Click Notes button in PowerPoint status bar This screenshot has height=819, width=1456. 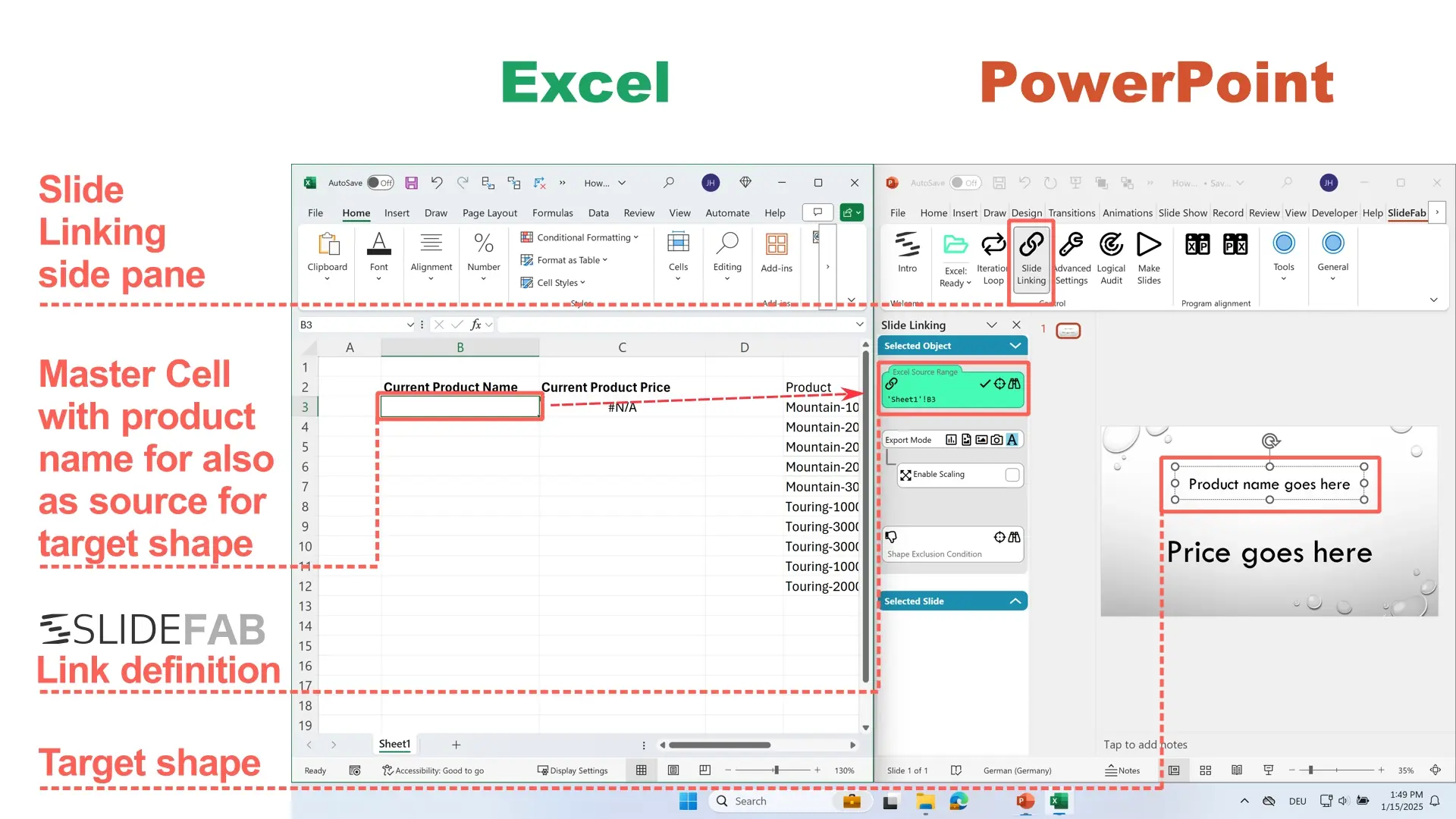[x=1122, y=770]
